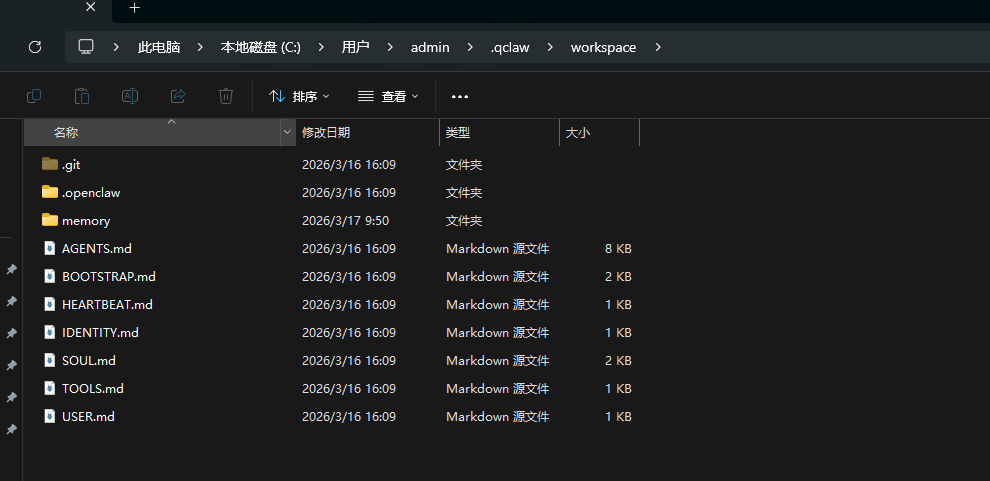Click the BOOTSTRAP.md file icon
The width and height of the screenshot is (990, 481).
50,276
